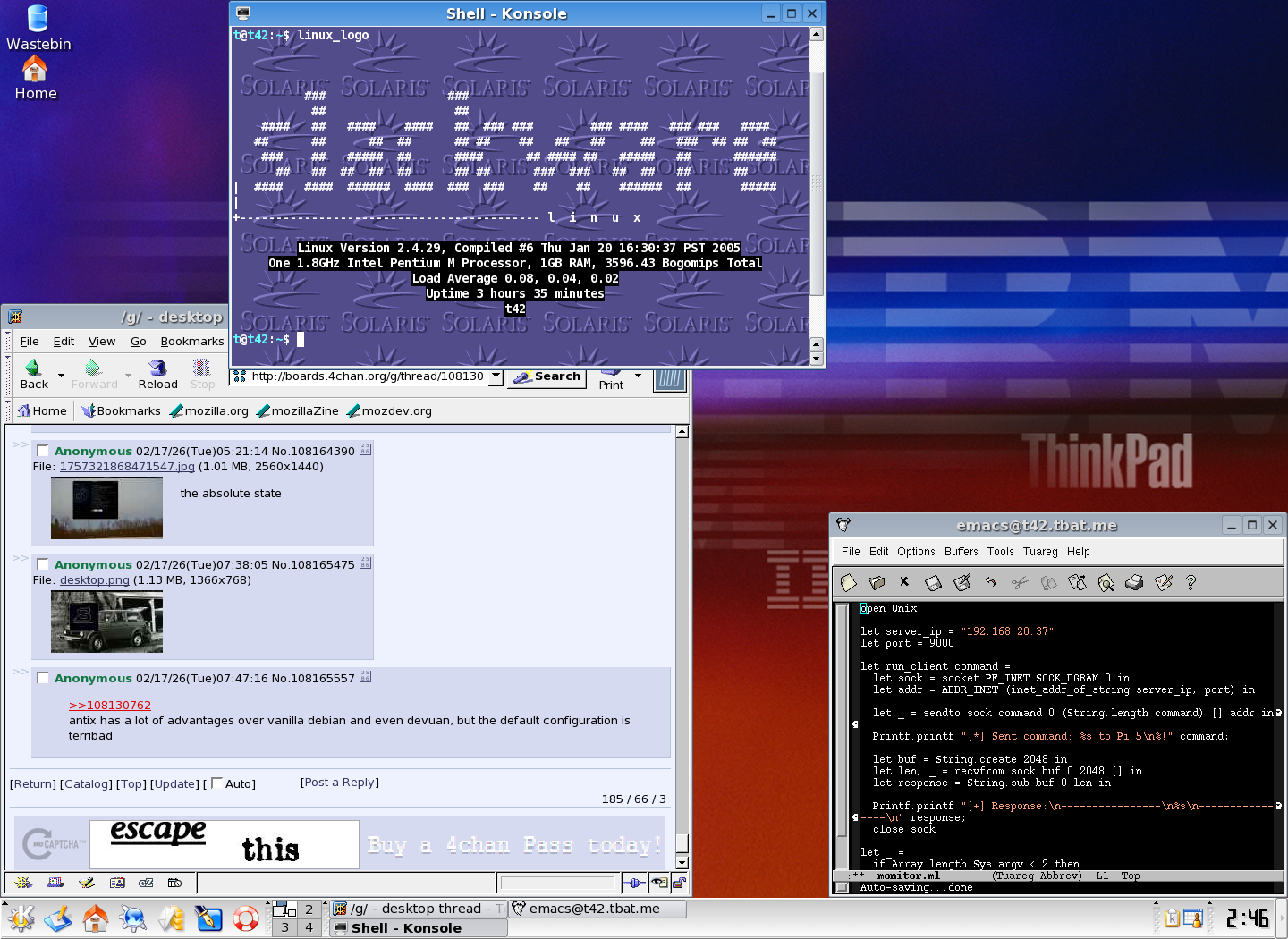Image resolution: width=1288 pixels, height=939 pixels.
Task: Open Composer via Mozilla status bar icon
Action: [87, 883]
